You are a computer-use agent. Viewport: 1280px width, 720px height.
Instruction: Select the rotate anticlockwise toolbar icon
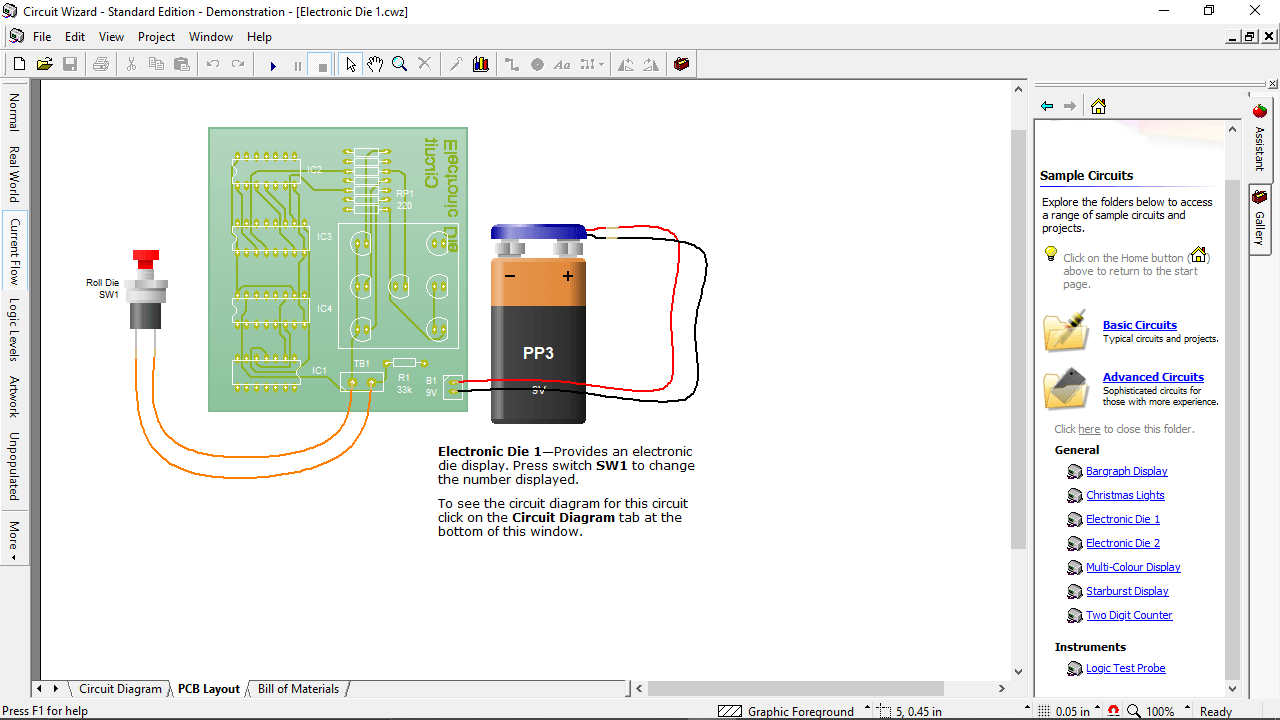pyautogui.click(x=627, y=64)
